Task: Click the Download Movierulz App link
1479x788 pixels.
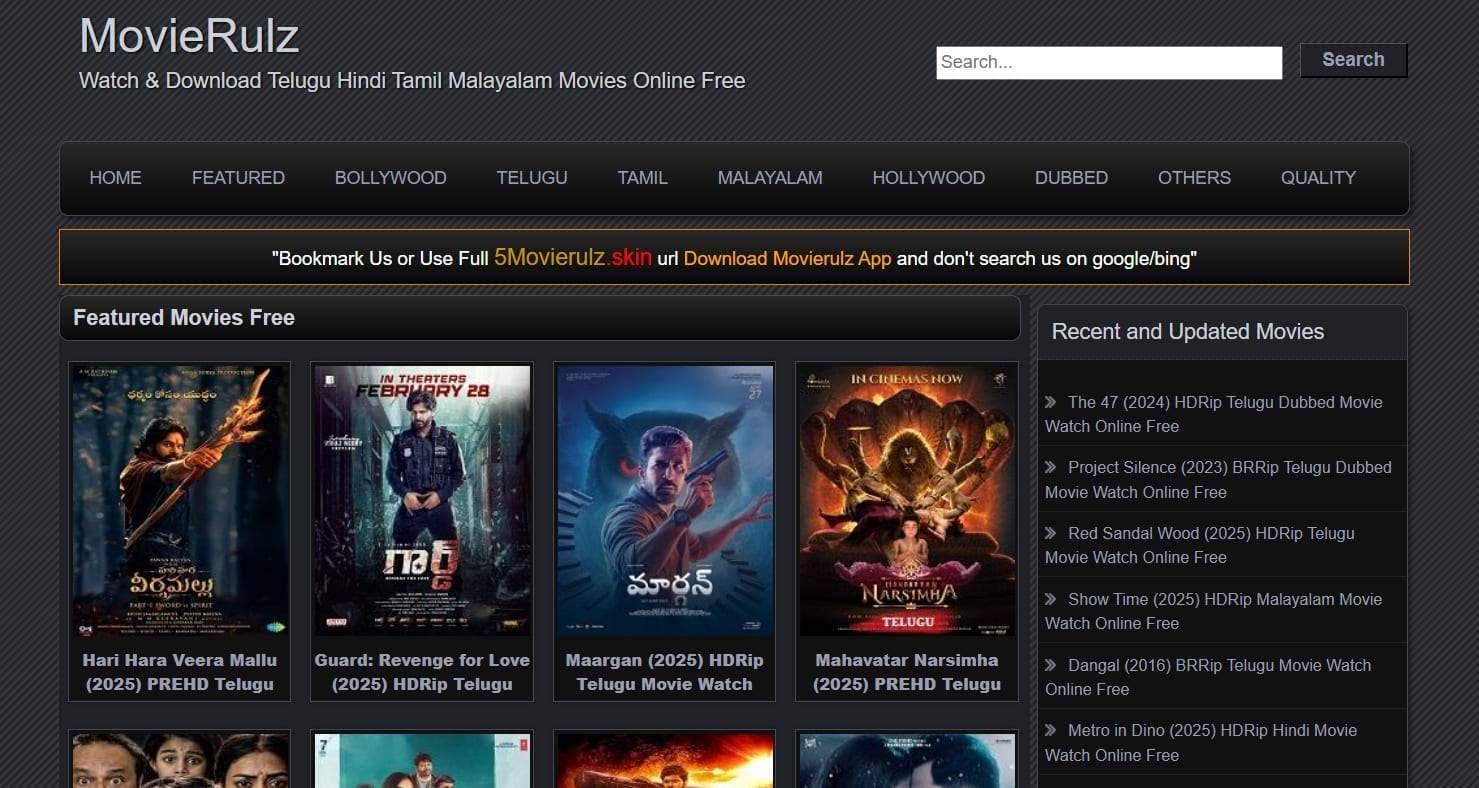Action: click(x=787, y=258)
